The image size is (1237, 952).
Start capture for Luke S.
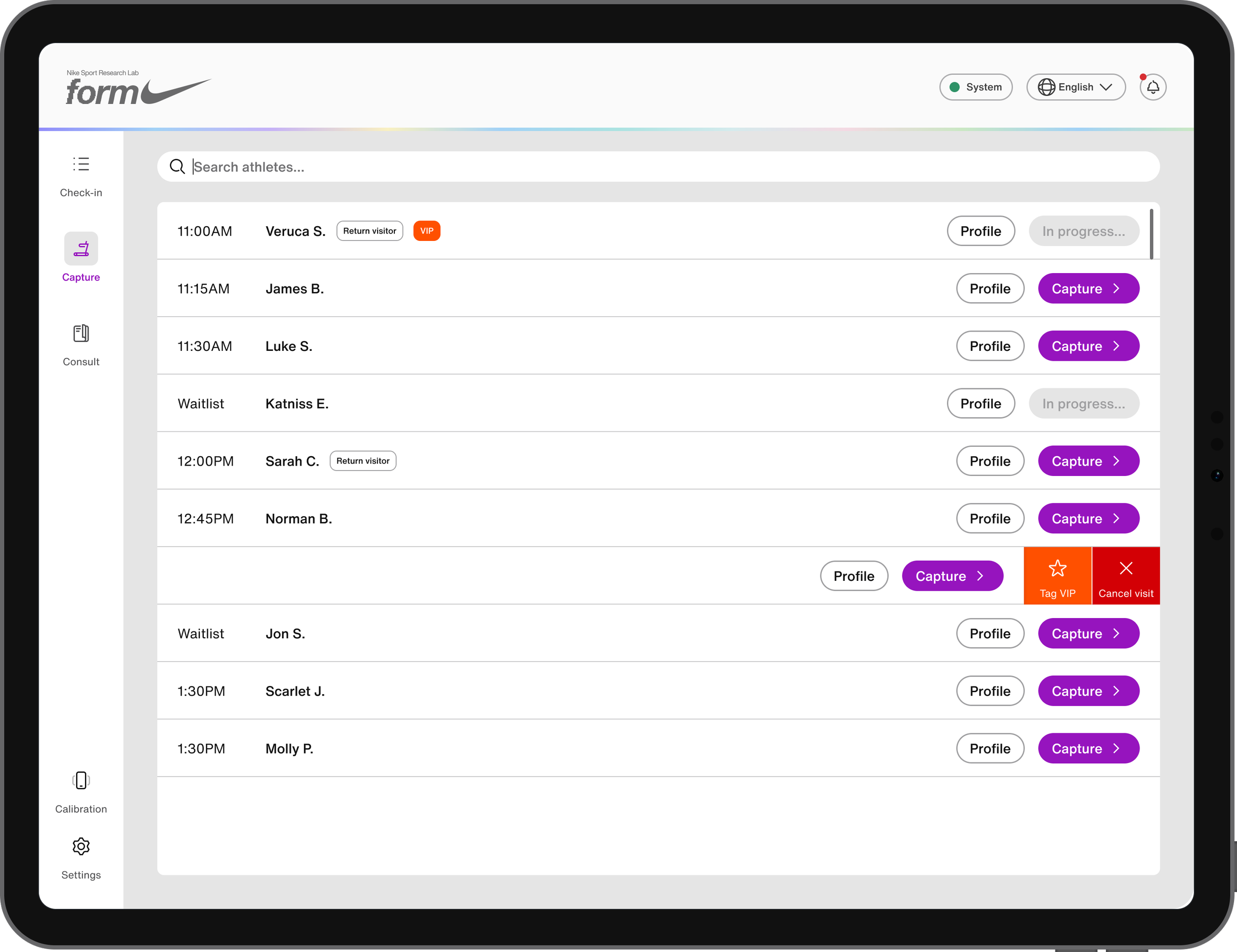1088,346
